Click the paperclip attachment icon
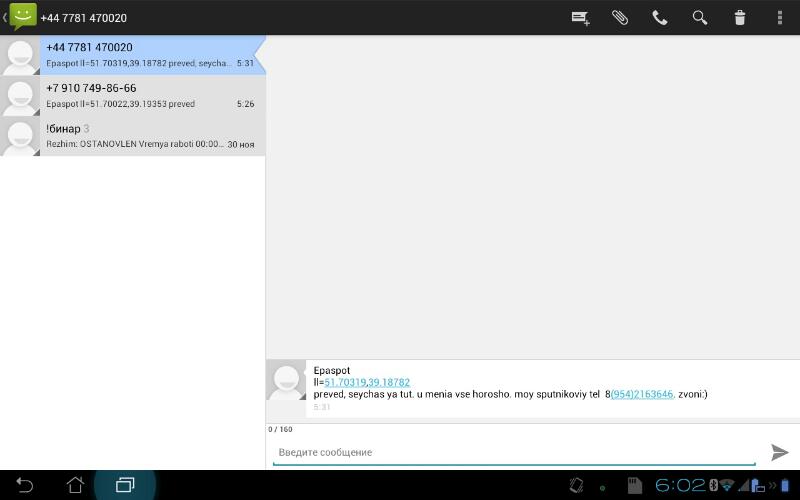The height and width of the screenshot is (500, 800). pos(620,18)
